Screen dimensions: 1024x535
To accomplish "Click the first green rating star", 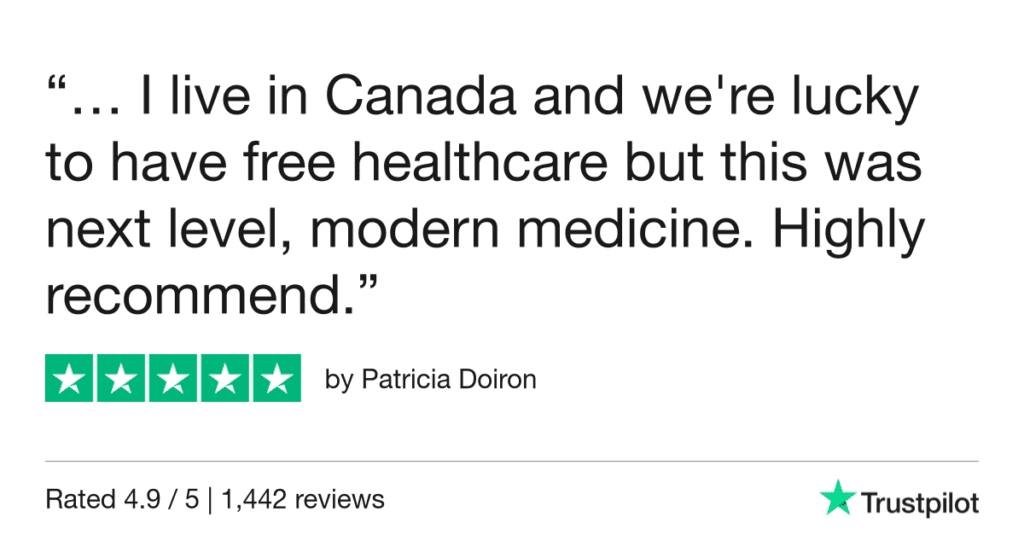I will pos(69,378).
